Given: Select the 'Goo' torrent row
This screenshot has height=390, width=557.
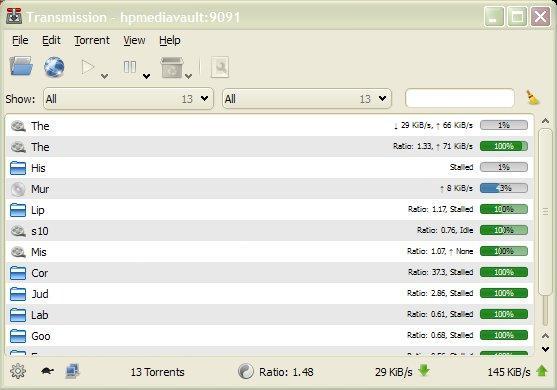Looking at the screenshot, I should (x=270, y=335).
